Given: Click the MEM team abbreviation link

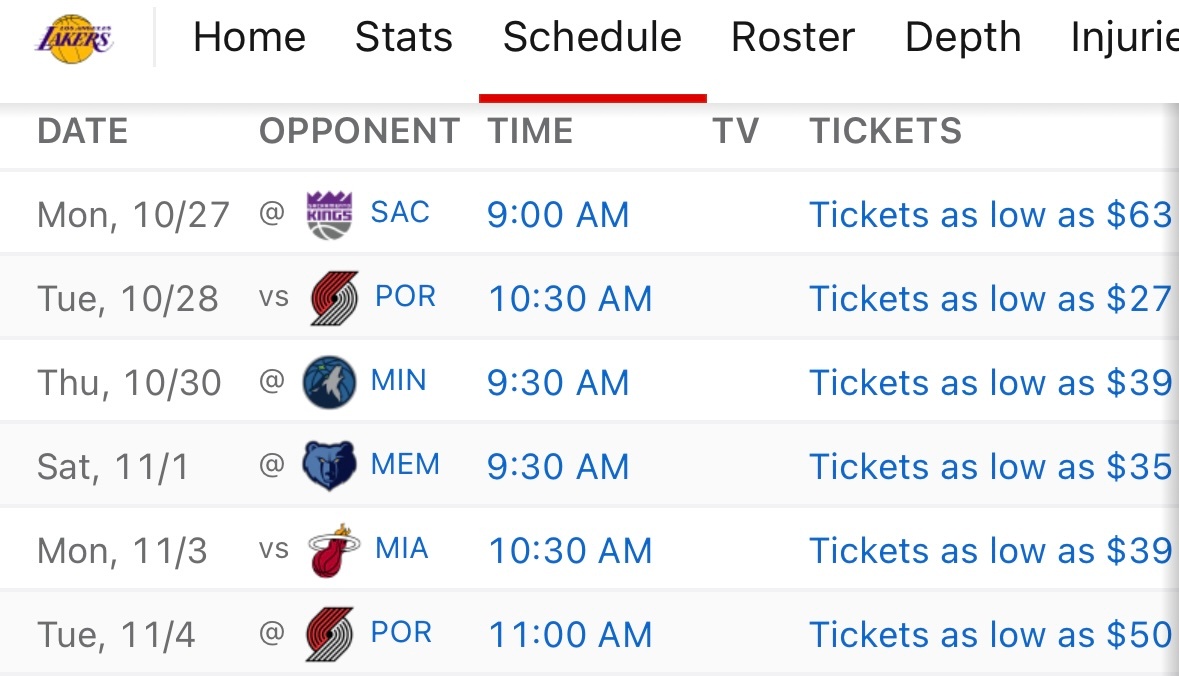Looking at the screenshot, I should [405, 465].
